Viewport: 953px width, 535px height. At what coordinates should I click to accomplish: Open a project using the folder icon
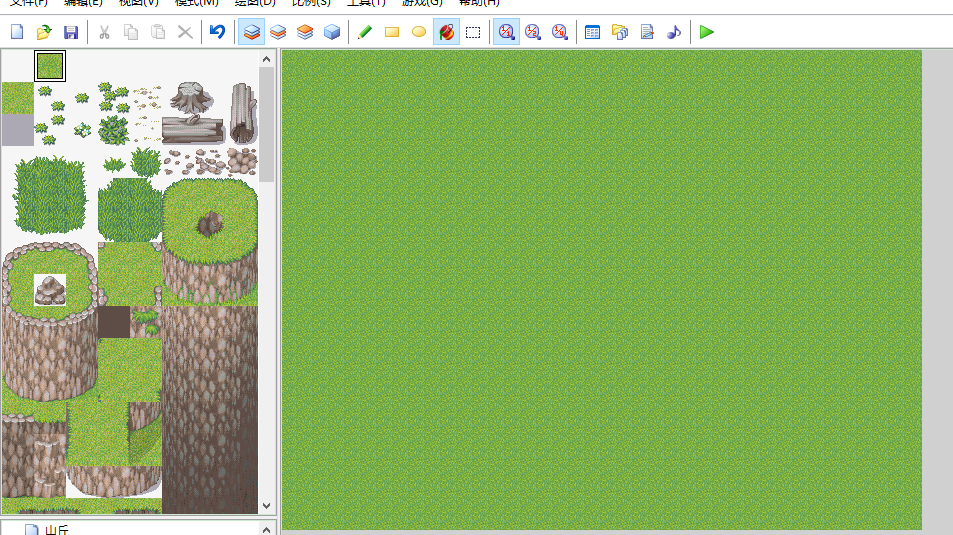[44, 32]
